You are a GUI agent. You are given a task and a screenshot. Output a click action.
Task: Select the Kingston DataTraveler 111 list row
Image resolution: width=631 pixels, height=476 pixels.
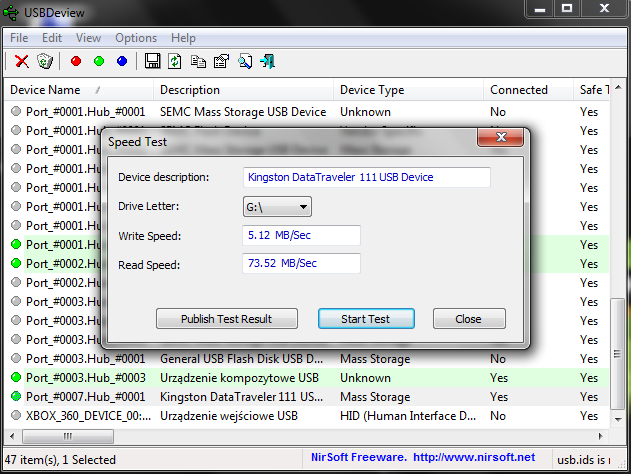[x=306, y=397]
